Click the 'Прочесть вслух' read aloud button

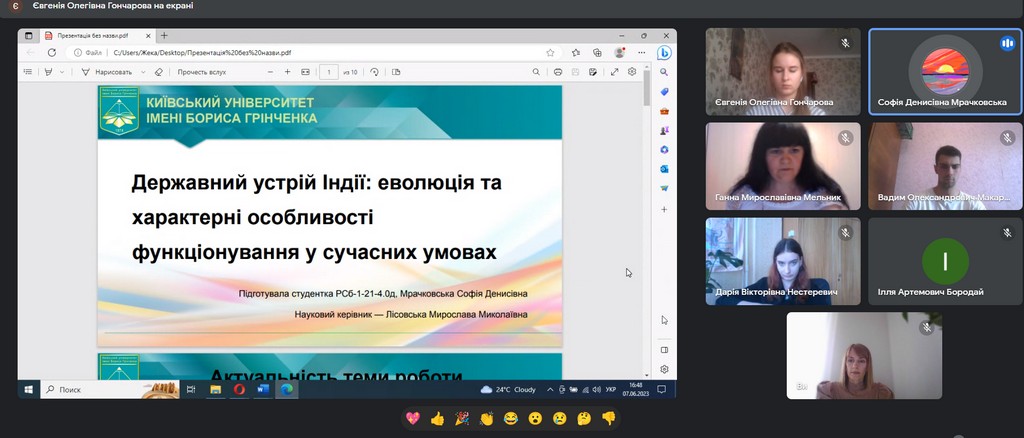(201, 72)
